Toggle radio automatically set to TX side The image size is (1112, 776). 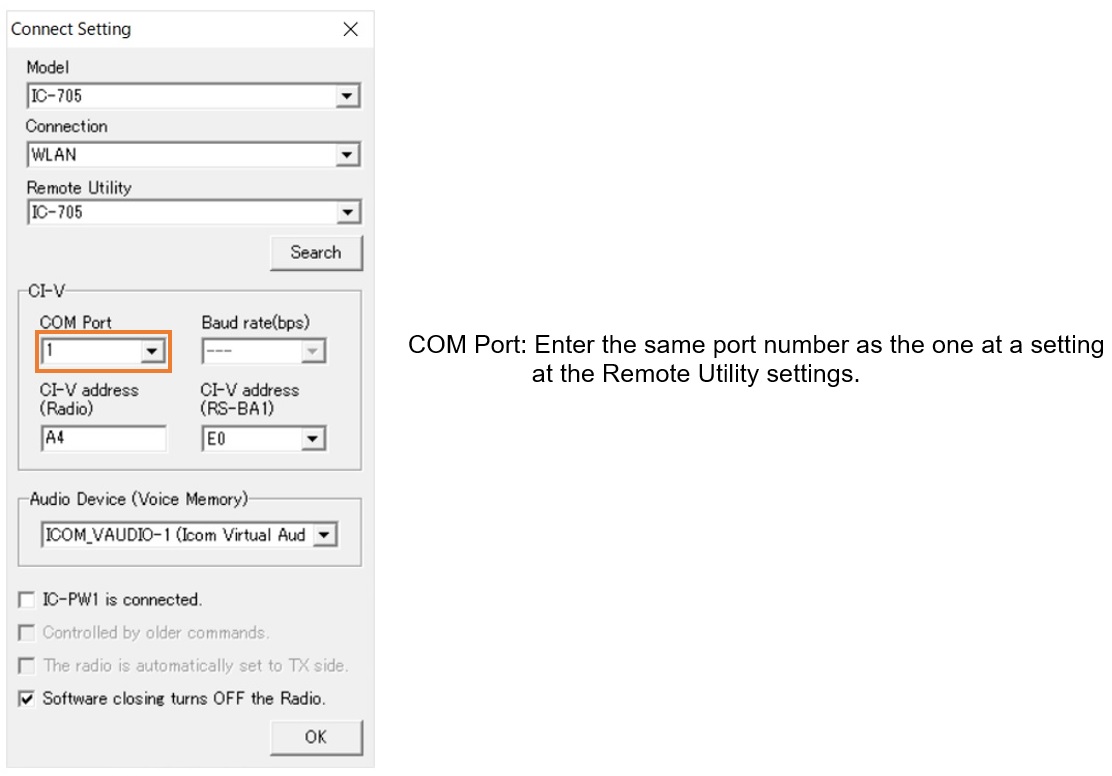click(26, 666)
